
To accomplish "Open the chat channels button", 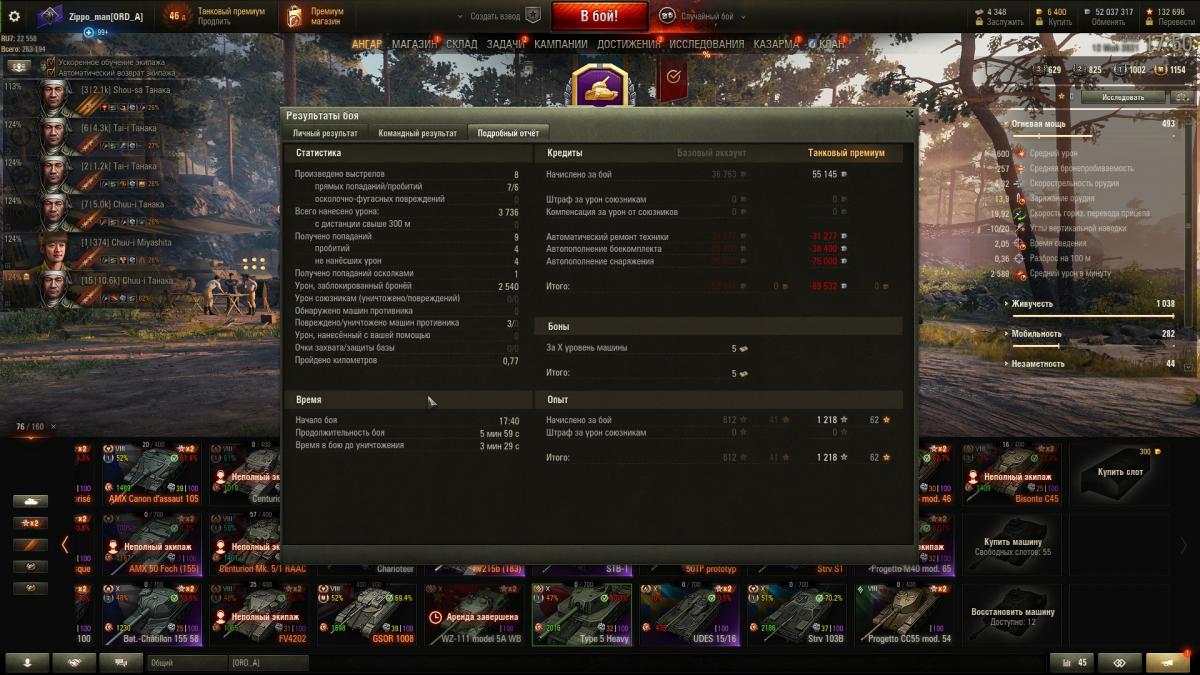I will [x=123, y=663].
